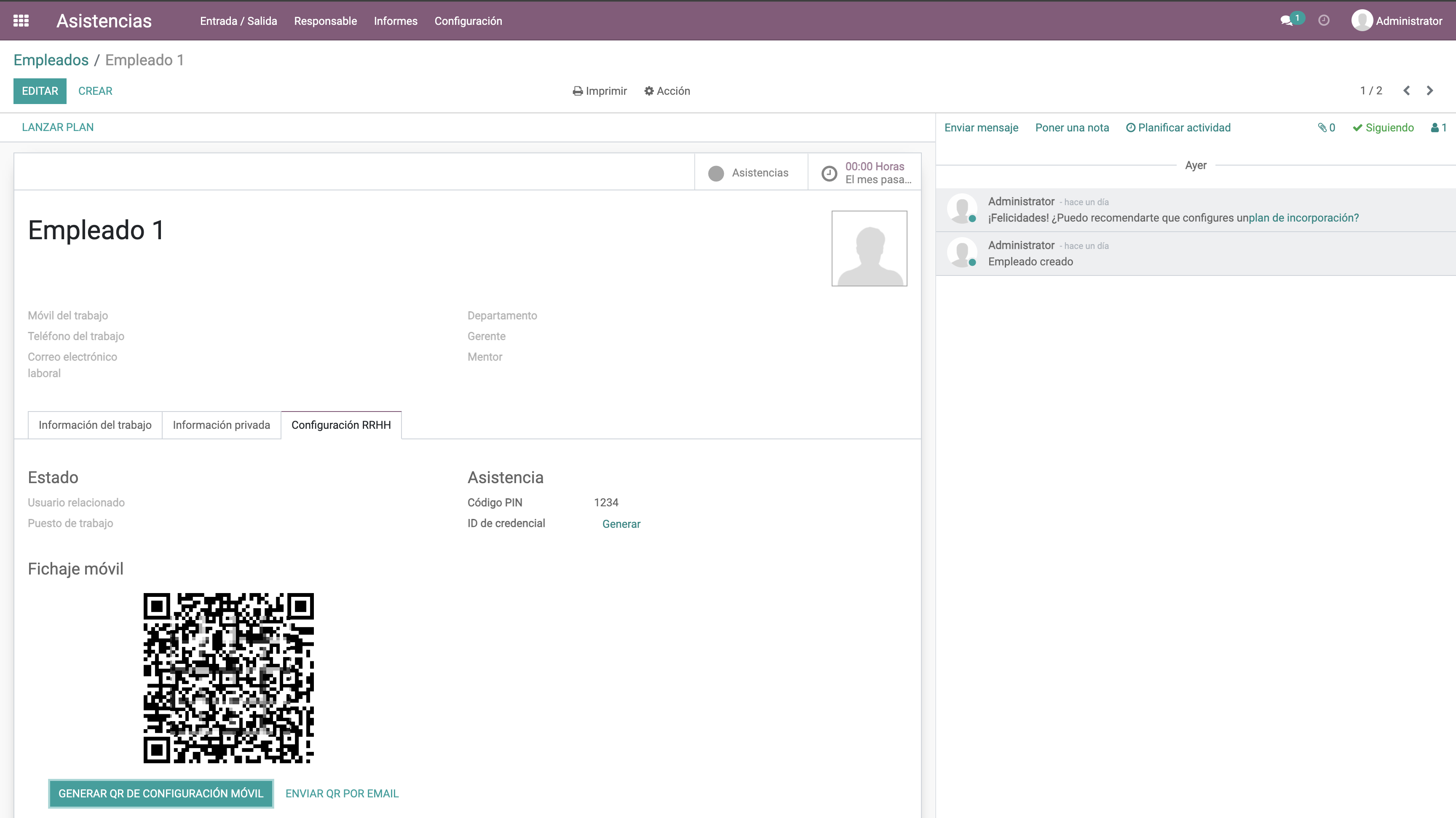The image size is (1456, 818).
Task: Click the Asistencias app title
Action: (x=104, y=21)
